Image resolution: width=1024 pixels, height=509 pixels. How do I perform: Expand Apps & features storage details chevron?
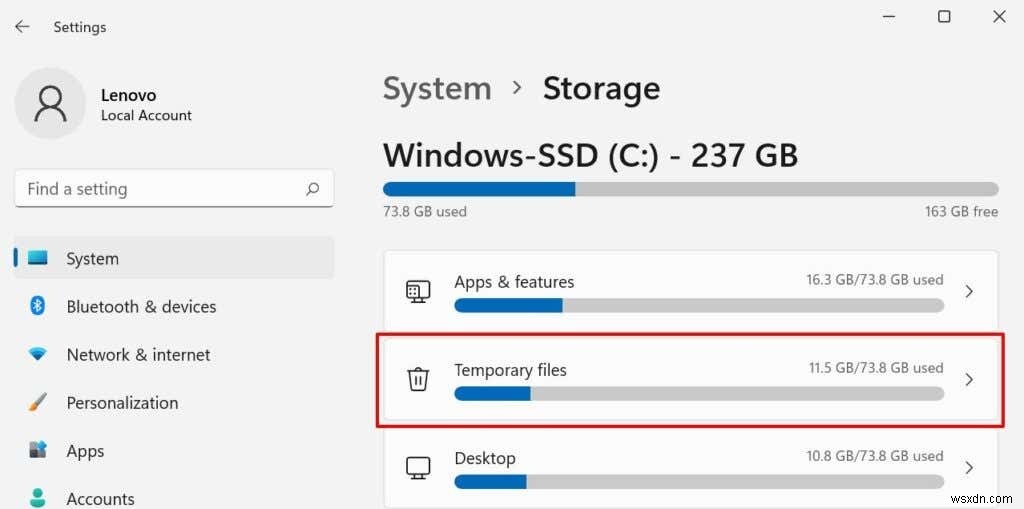click(x=969, y=292)
